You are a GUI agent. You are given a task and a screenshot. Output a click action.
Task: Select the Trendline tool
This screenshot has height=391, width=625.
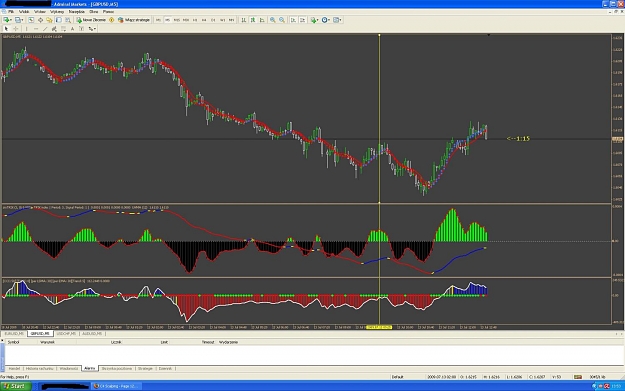[45, 29]
